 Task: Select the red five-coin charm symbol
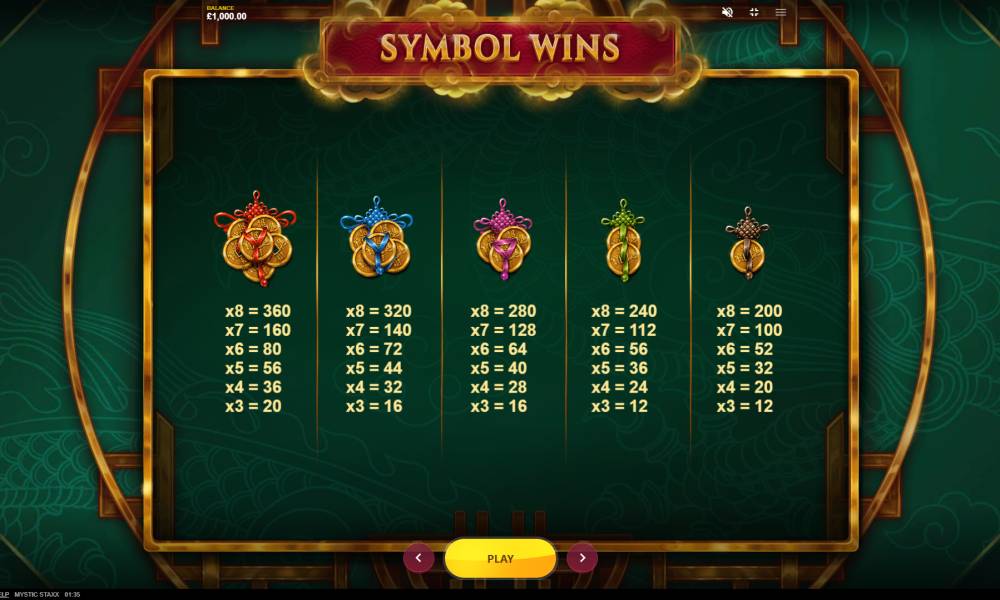(x=256, y=237)
